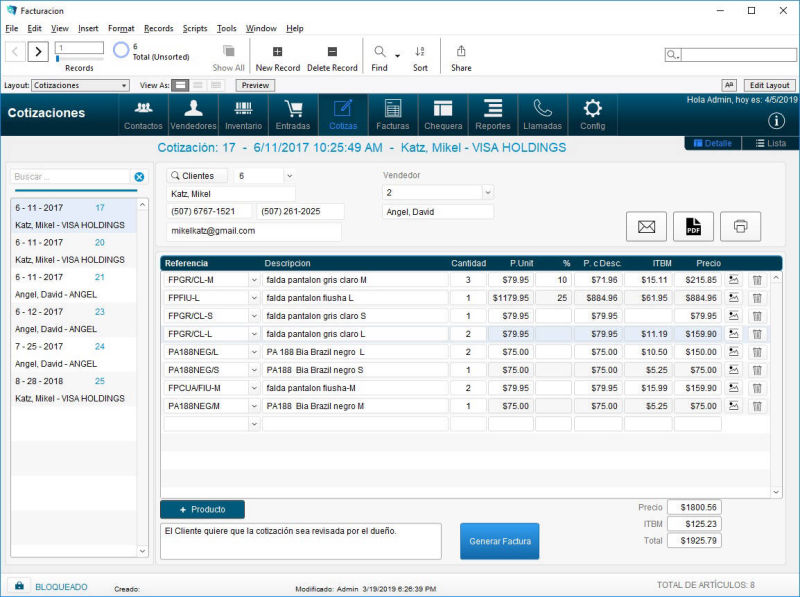Click the Preview button
This screenshot has height=597, width=800.
[x=255, y=85]
